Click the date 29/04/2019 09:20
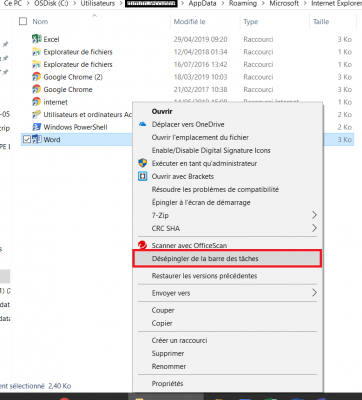 pyautogui.click(x=200, y=39)
